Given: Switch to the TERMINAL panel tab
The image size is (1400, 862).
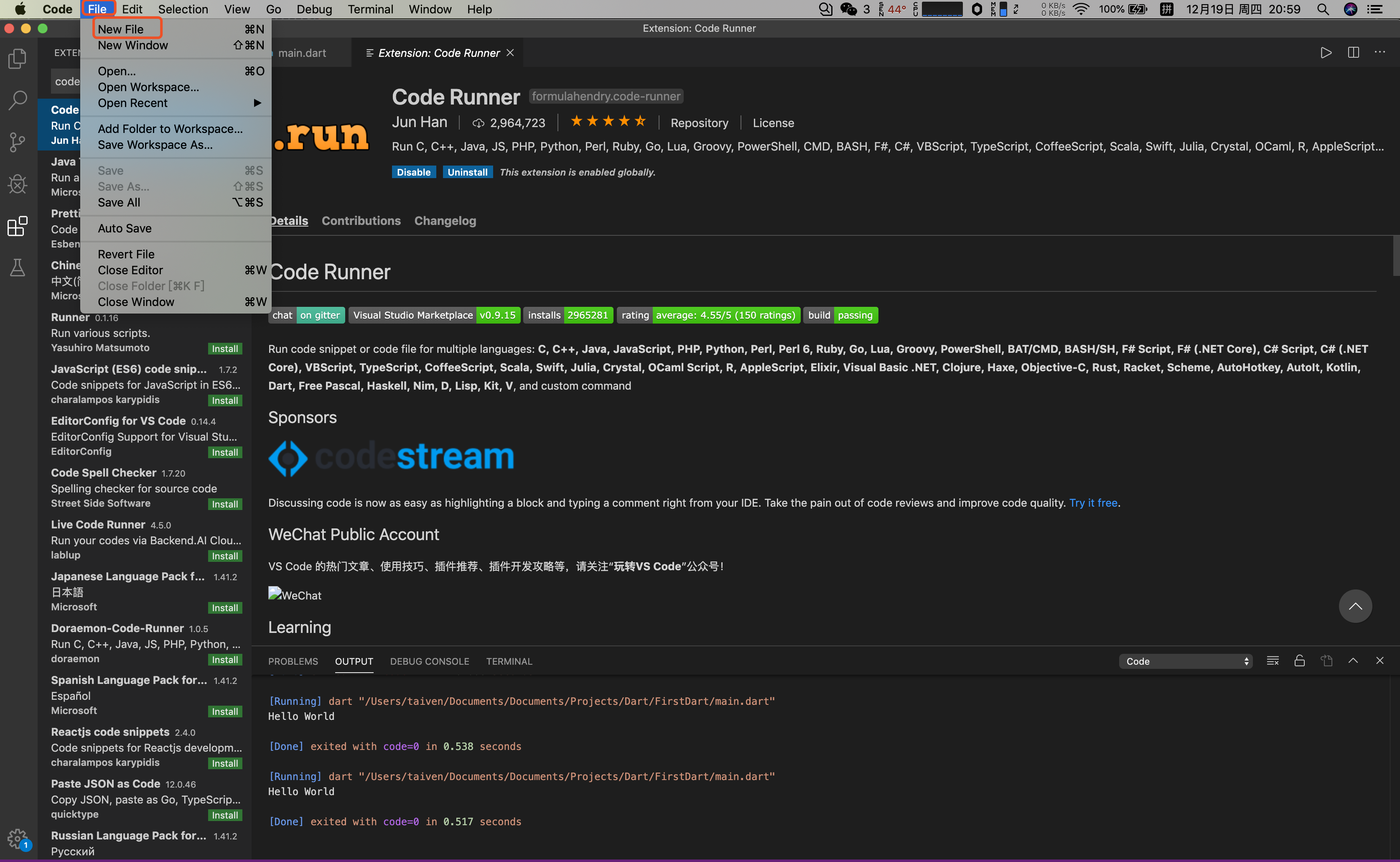Looking at the screenshot, I should tap(509, 661).
